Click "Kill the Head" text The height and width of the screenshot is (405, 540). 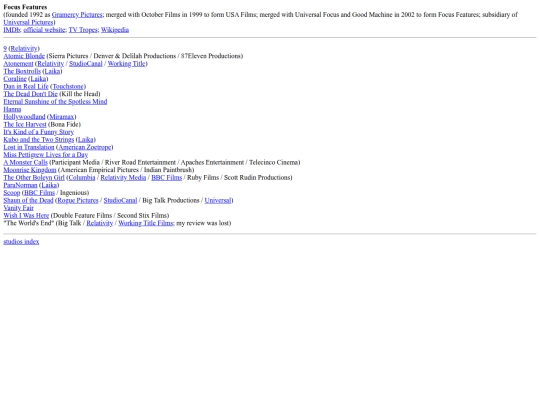tap(80, 94)
